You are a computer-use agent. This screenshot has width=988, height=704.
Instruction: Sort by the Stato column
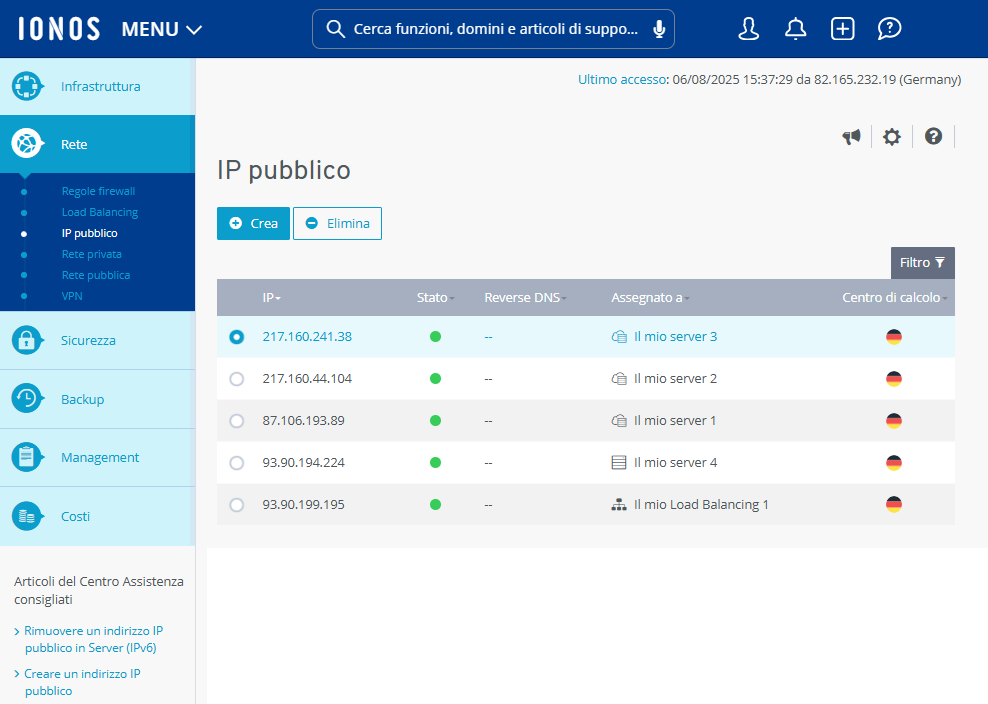click(x=435, y=297)
